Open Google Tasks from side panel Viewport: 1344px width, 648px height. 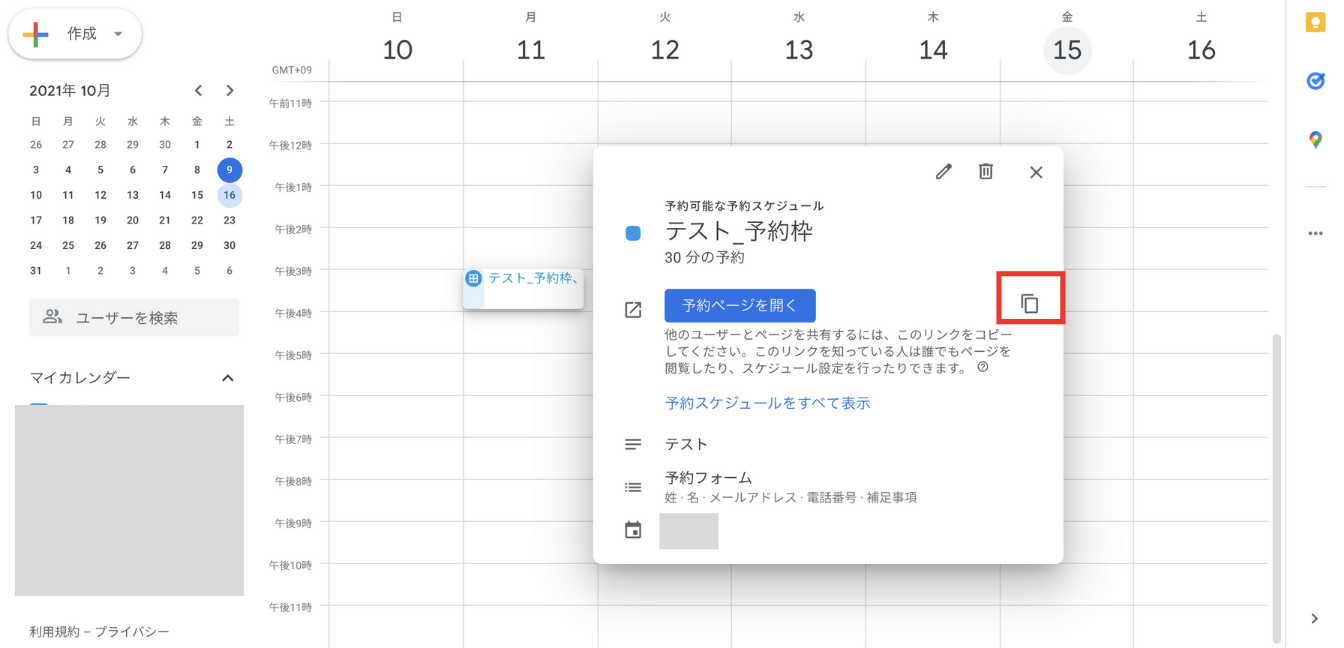pyautogui.click(x=1315, y=82)
